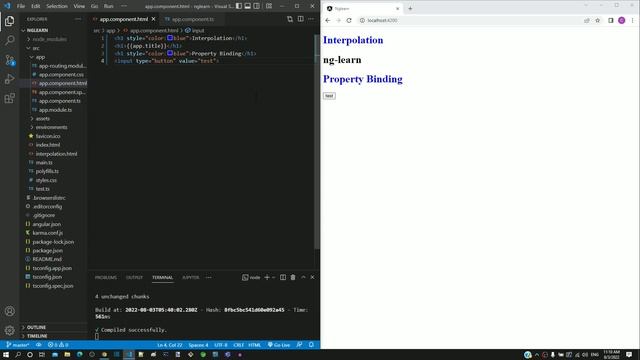This screenshot has width=640, height=360.
Task: Open Run and Debug view
Action: point(9,79)
